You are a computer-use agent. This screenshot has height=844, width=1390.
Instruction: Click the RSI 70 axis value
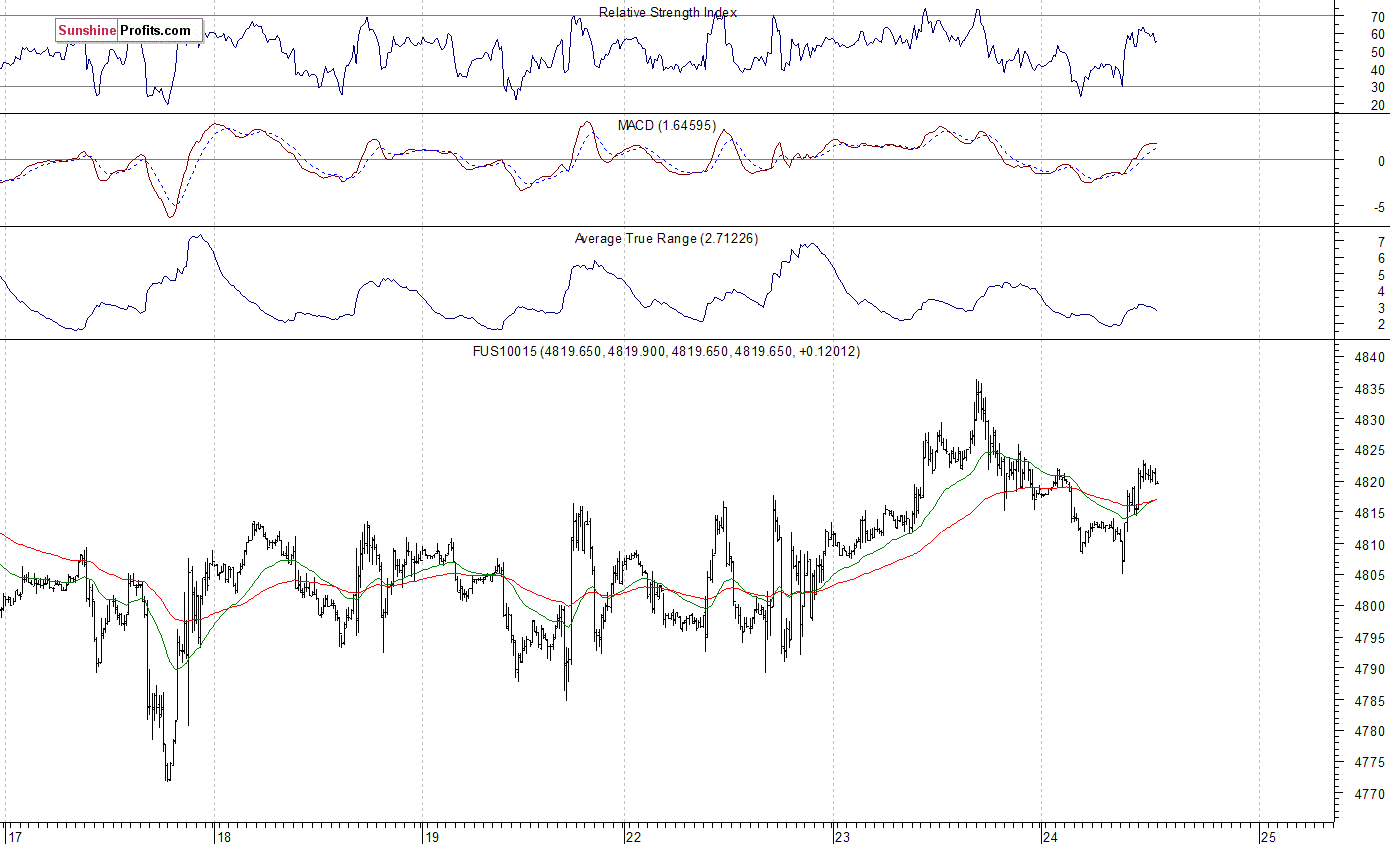click(1378, 17)
